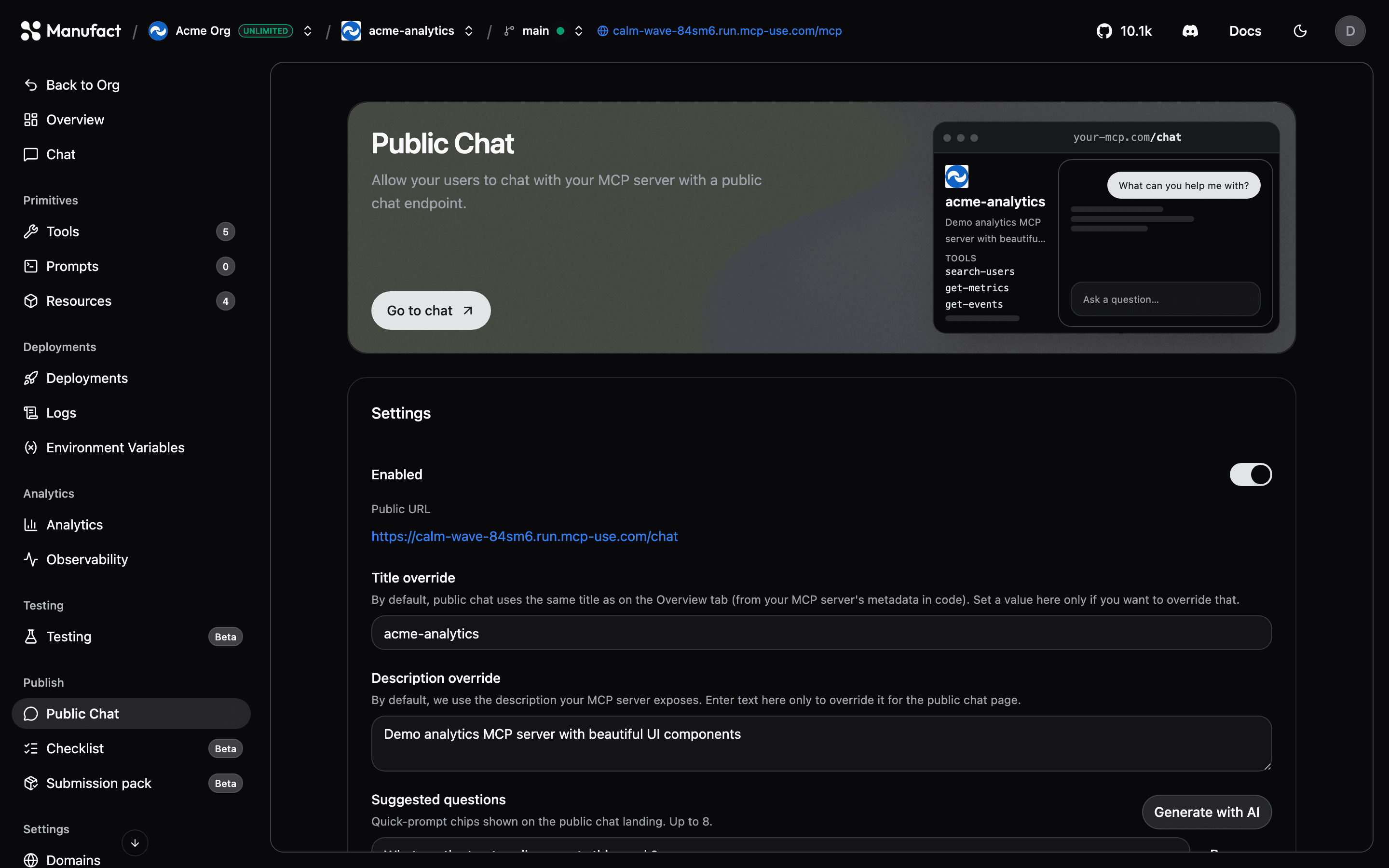Click the UNLIMITED plan badge
Screen dimensions: 1389x868
tap(266, 31)
